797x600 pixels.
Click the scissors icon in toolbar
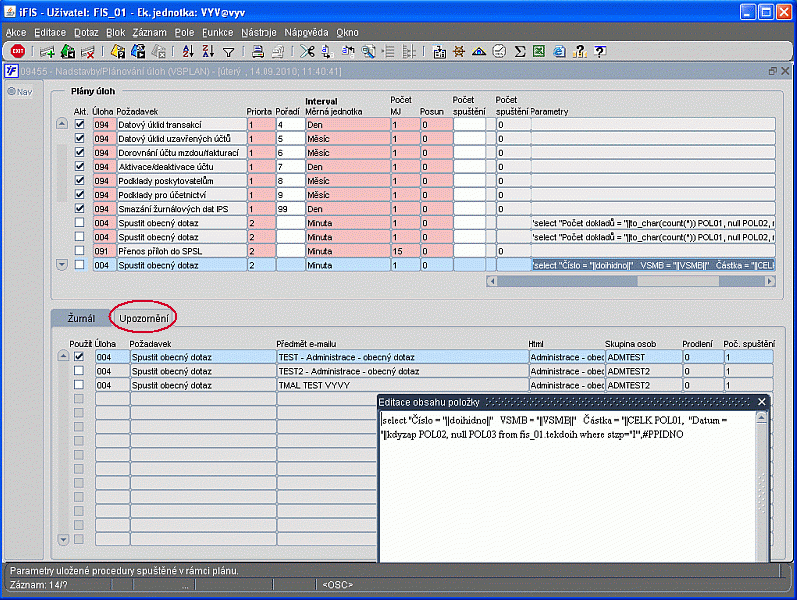(307, 51)
